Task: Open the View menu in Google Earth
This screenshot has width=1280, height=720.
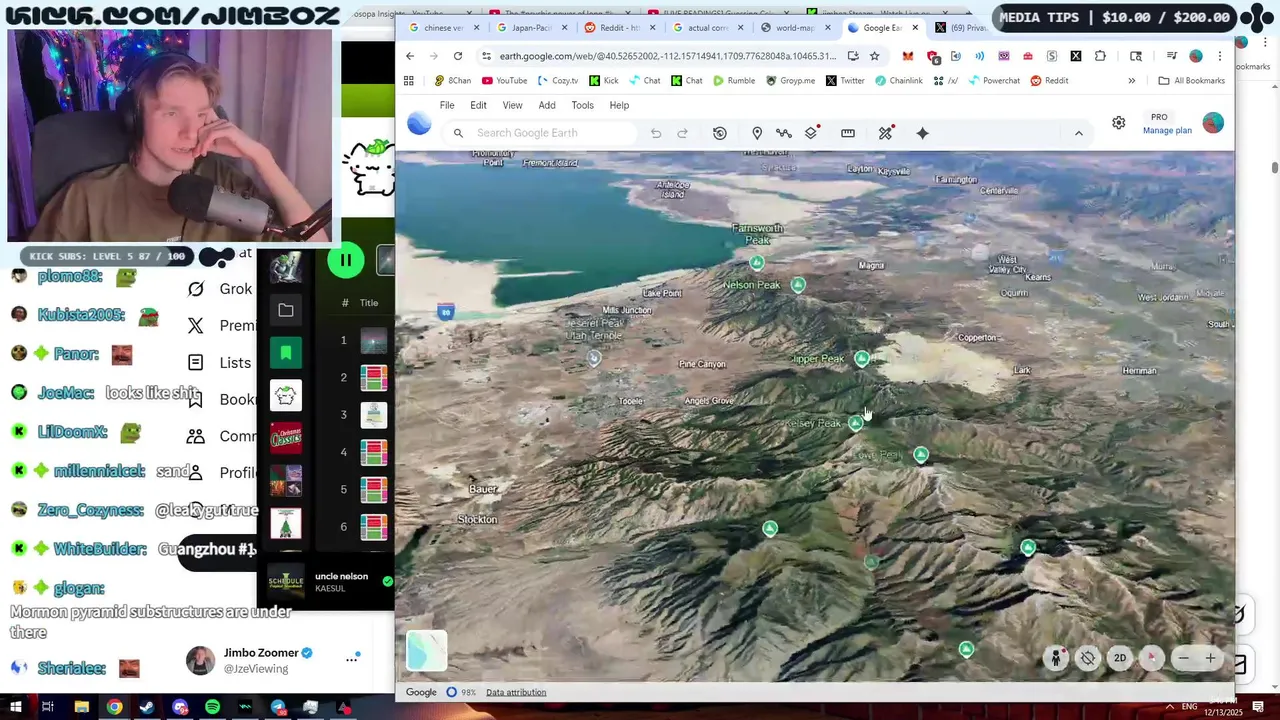Action: click(512, 105)
